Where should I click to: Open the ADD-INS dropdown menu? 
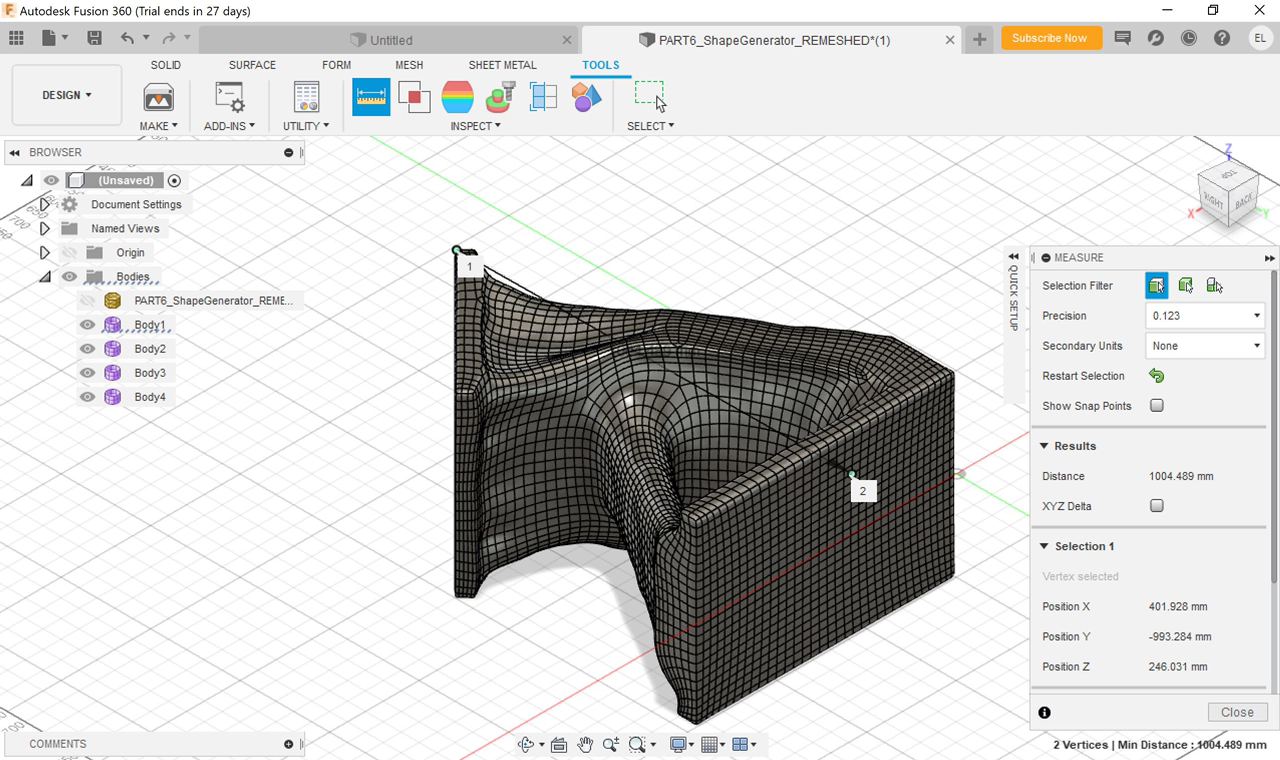[229, 126]
